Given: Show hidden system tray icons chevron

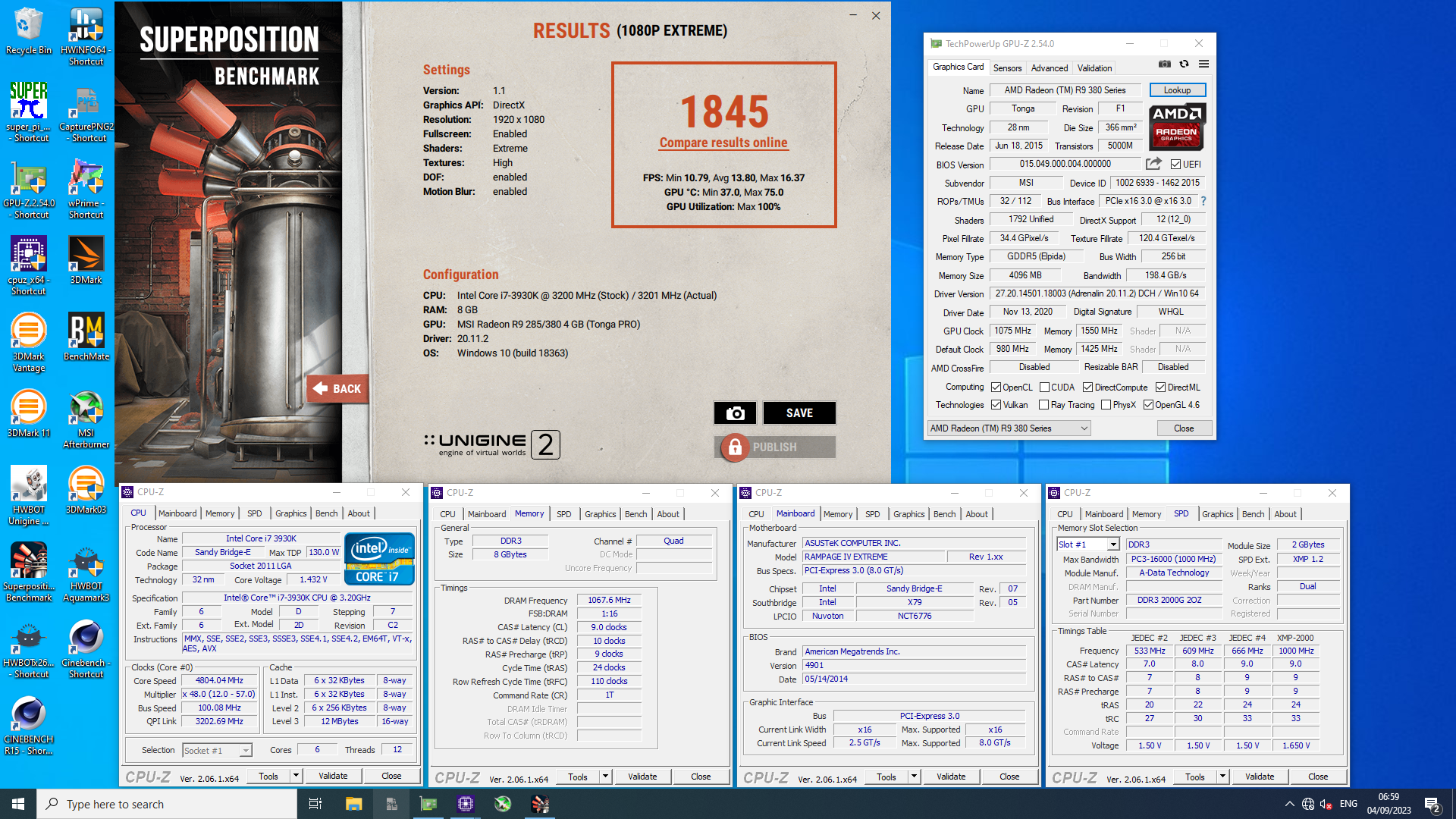Looking at the screenshot, I should coord(1289,804).
